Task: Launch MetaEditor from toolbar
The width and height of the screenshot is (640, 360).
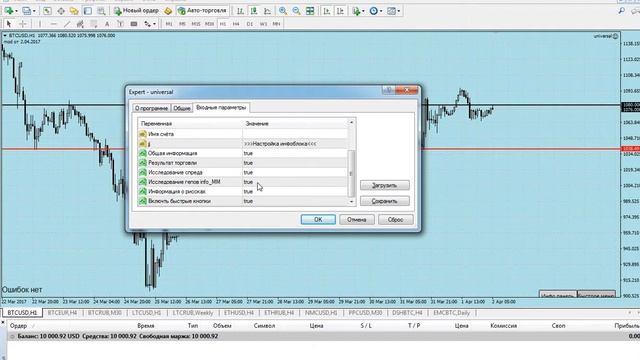Action: 168,11
